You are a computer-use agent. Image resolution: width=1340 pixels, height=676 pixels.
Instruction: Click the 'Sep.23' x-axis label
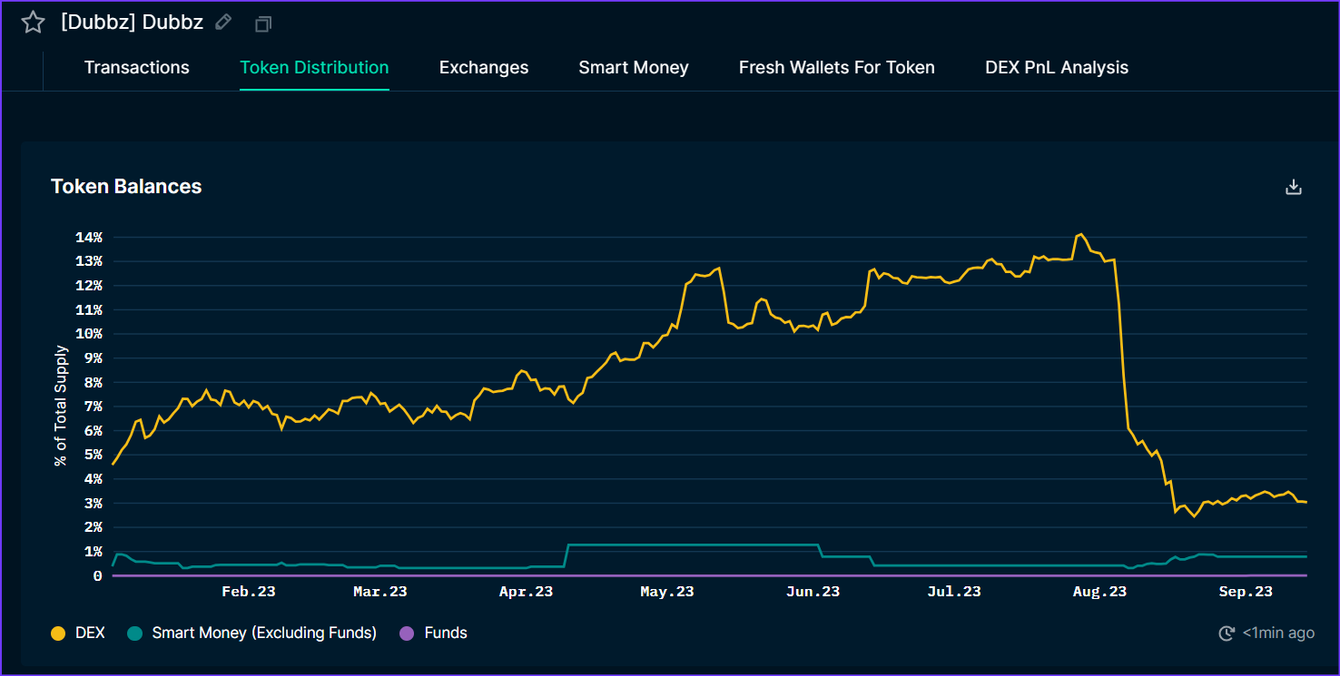point(1246,591)
